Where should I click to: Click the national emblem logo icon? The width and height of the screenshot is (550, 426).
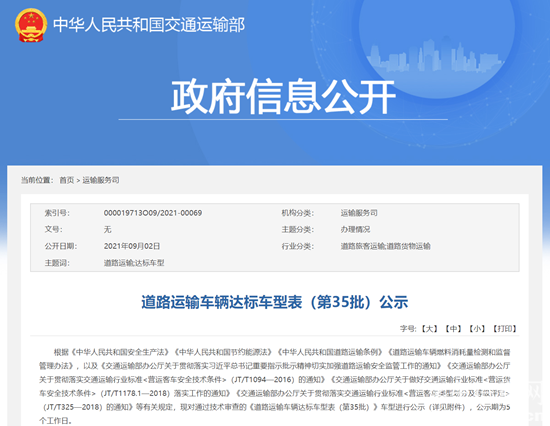tap(31, 25)
